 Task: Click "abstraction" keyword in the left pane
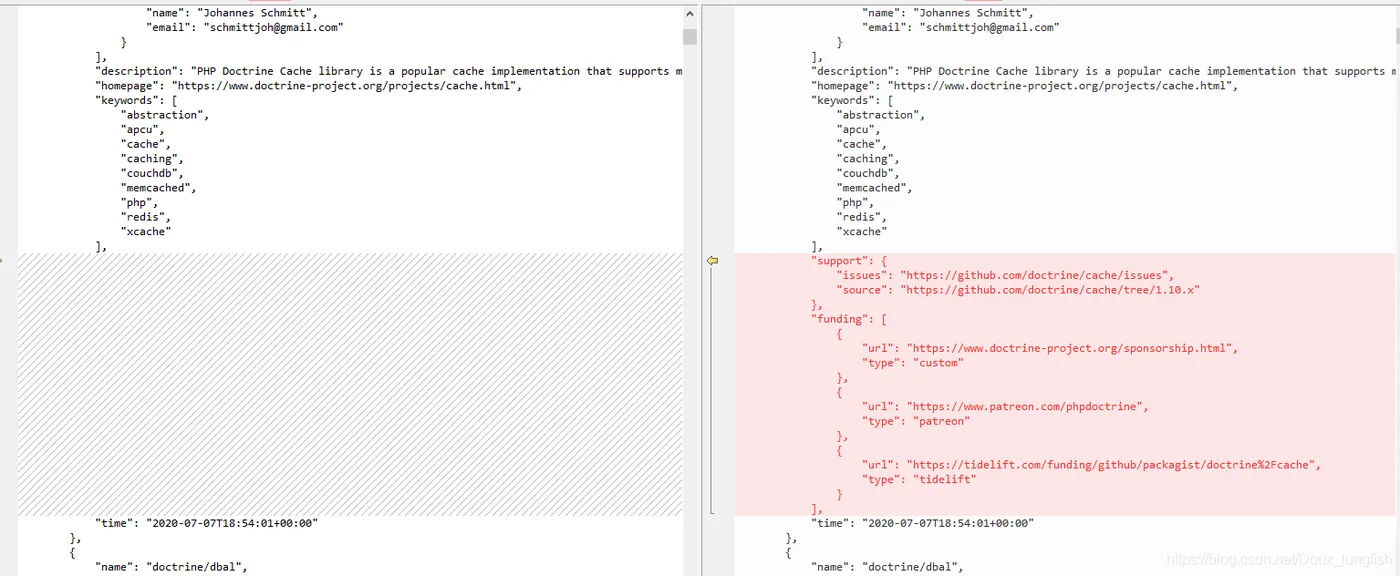pyautogui.click(x=166, y=115)
